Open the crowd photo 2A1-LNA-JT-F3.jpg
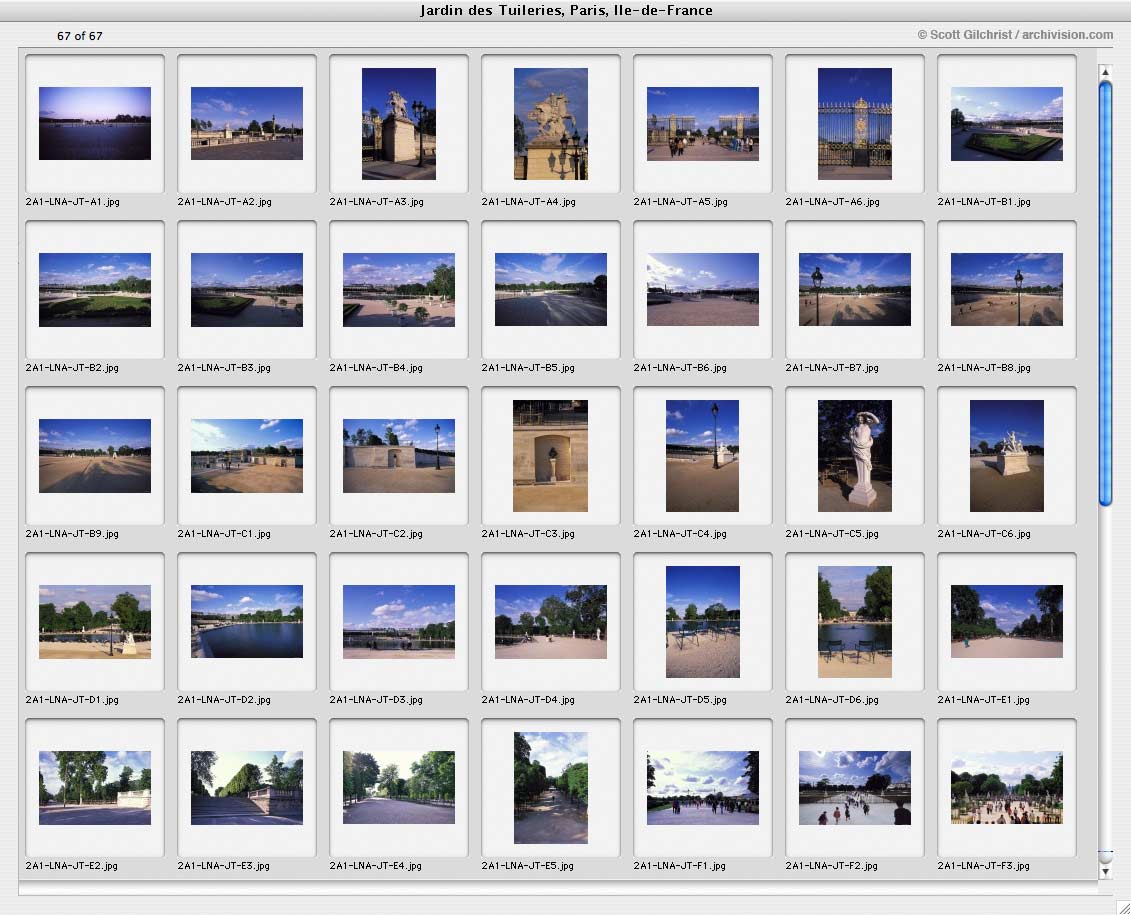Image resolution: width=1131 pixels, height=915 pixels. [1007, 787]
